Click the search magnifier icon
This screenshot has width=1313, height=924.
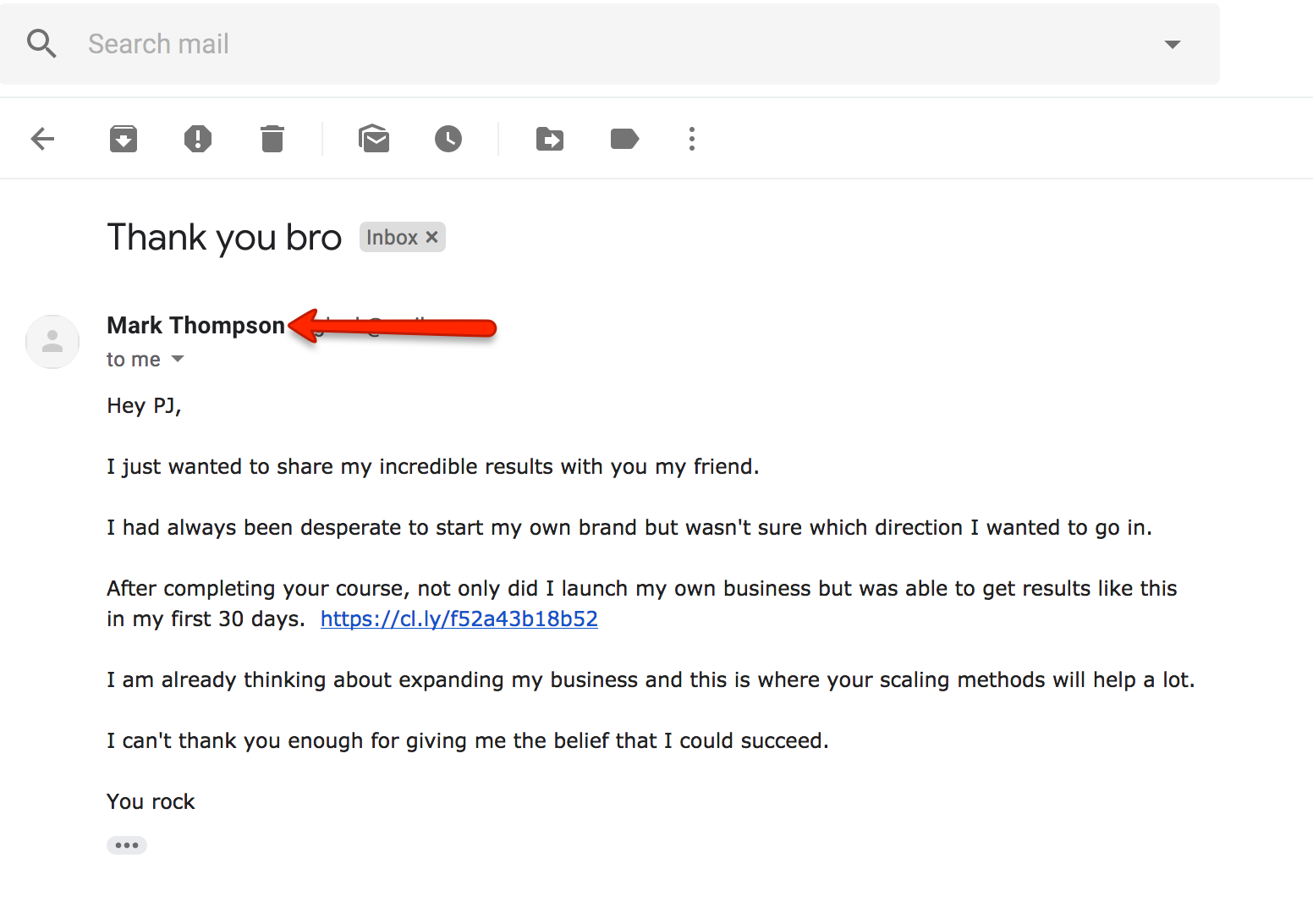click(x=41, y=43)
